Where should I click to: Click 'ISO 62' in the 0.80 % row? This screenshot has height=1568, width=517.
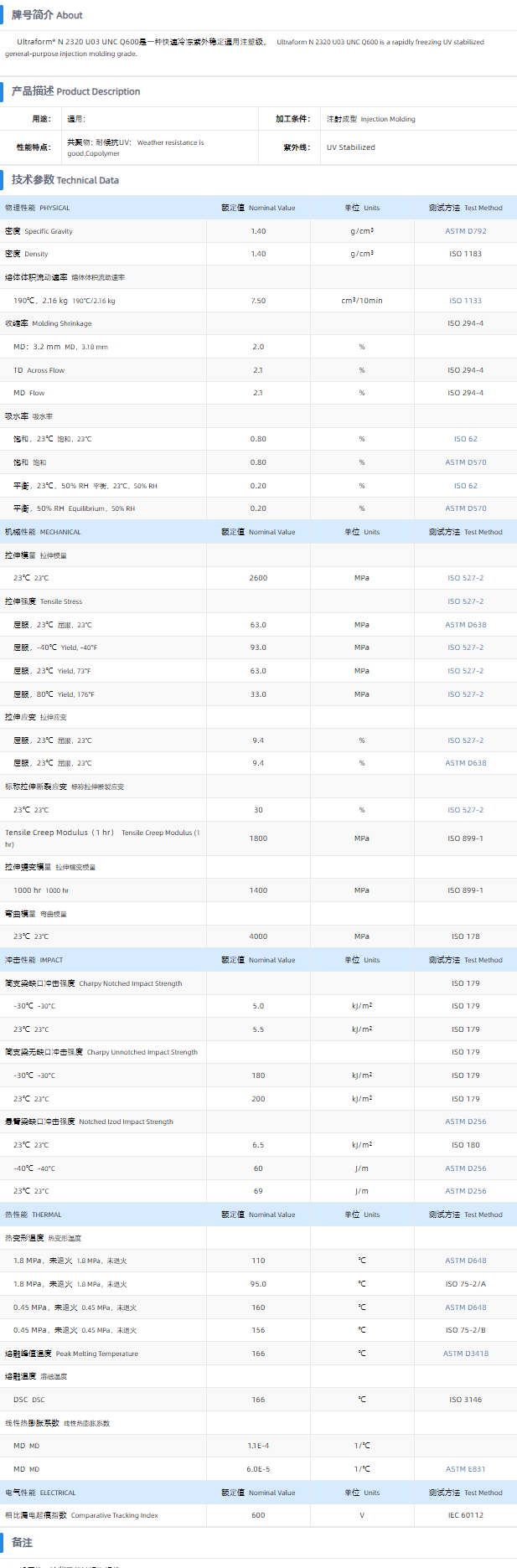point(465,439)
